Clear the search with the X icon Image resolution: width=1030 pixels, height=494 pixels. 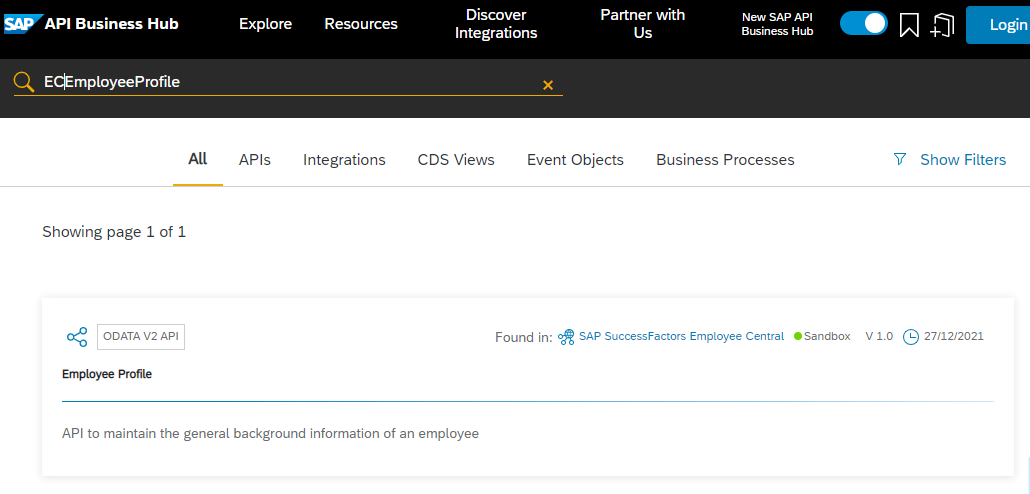pos(548,85)
